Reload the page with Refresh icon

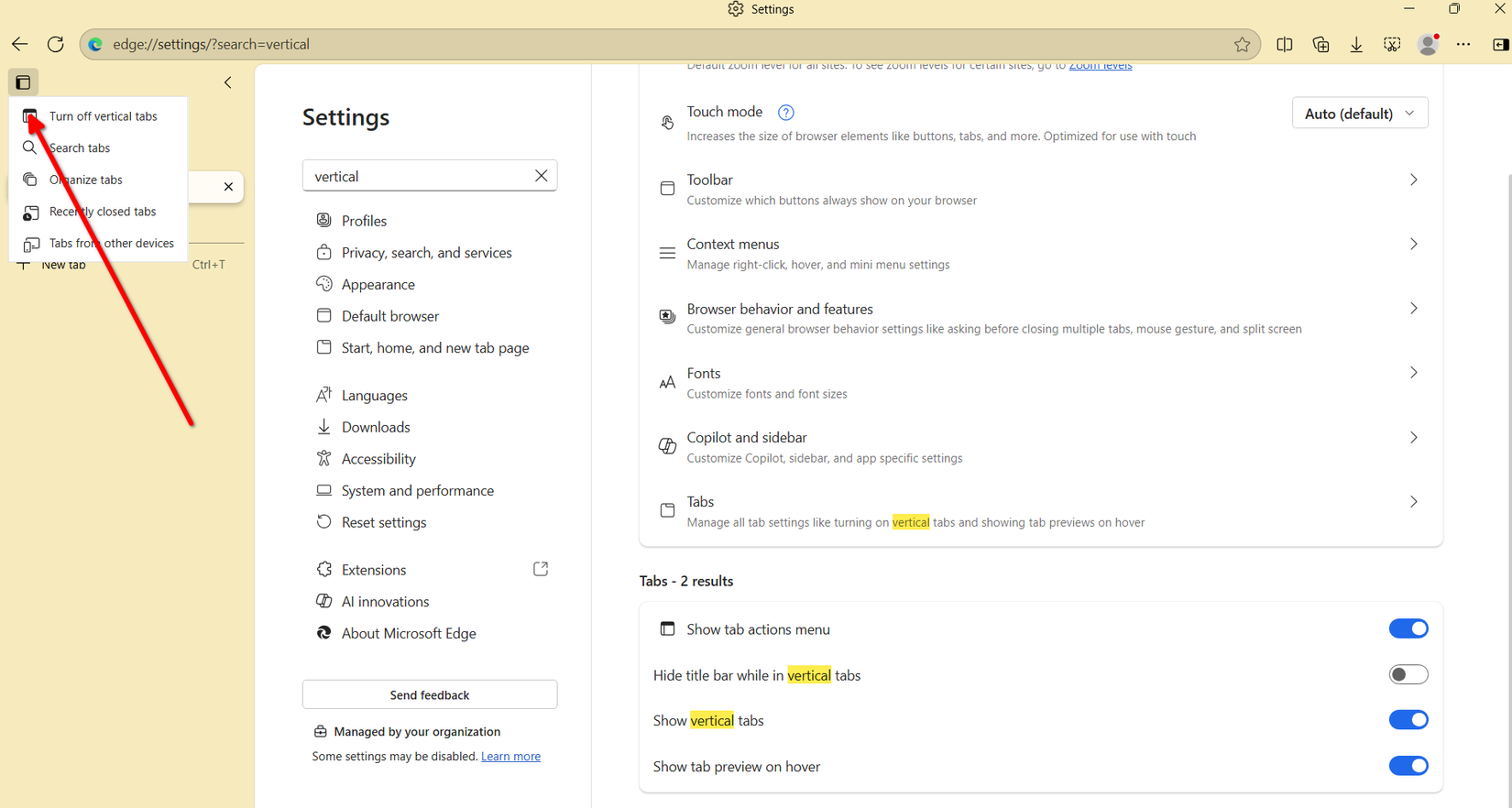click(55, 44)
